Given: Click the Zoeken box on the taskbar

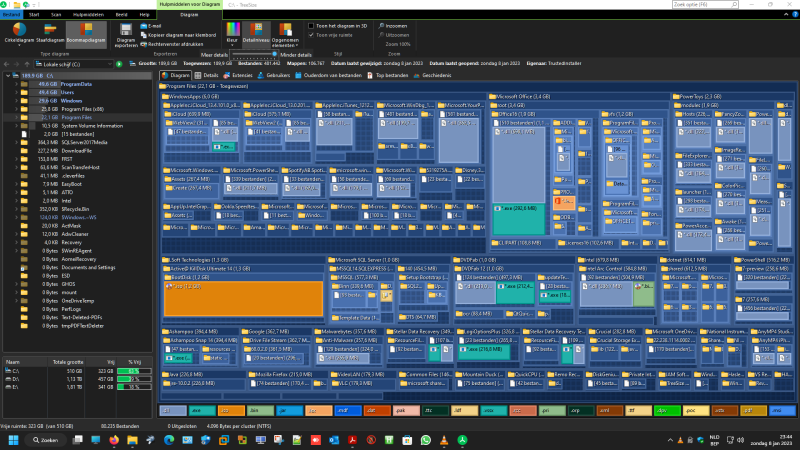Looking at the screenshot, I should point(44,438).
